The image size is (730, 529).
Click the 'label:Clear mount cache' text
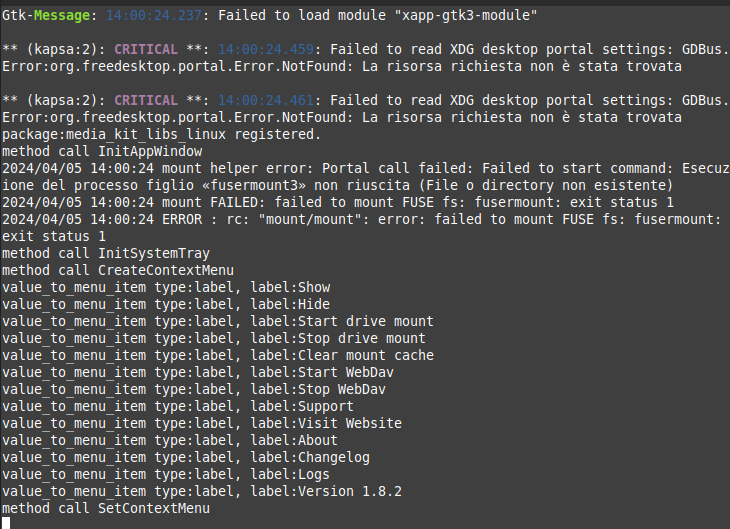pyautogui.click(x=342, y=355)
